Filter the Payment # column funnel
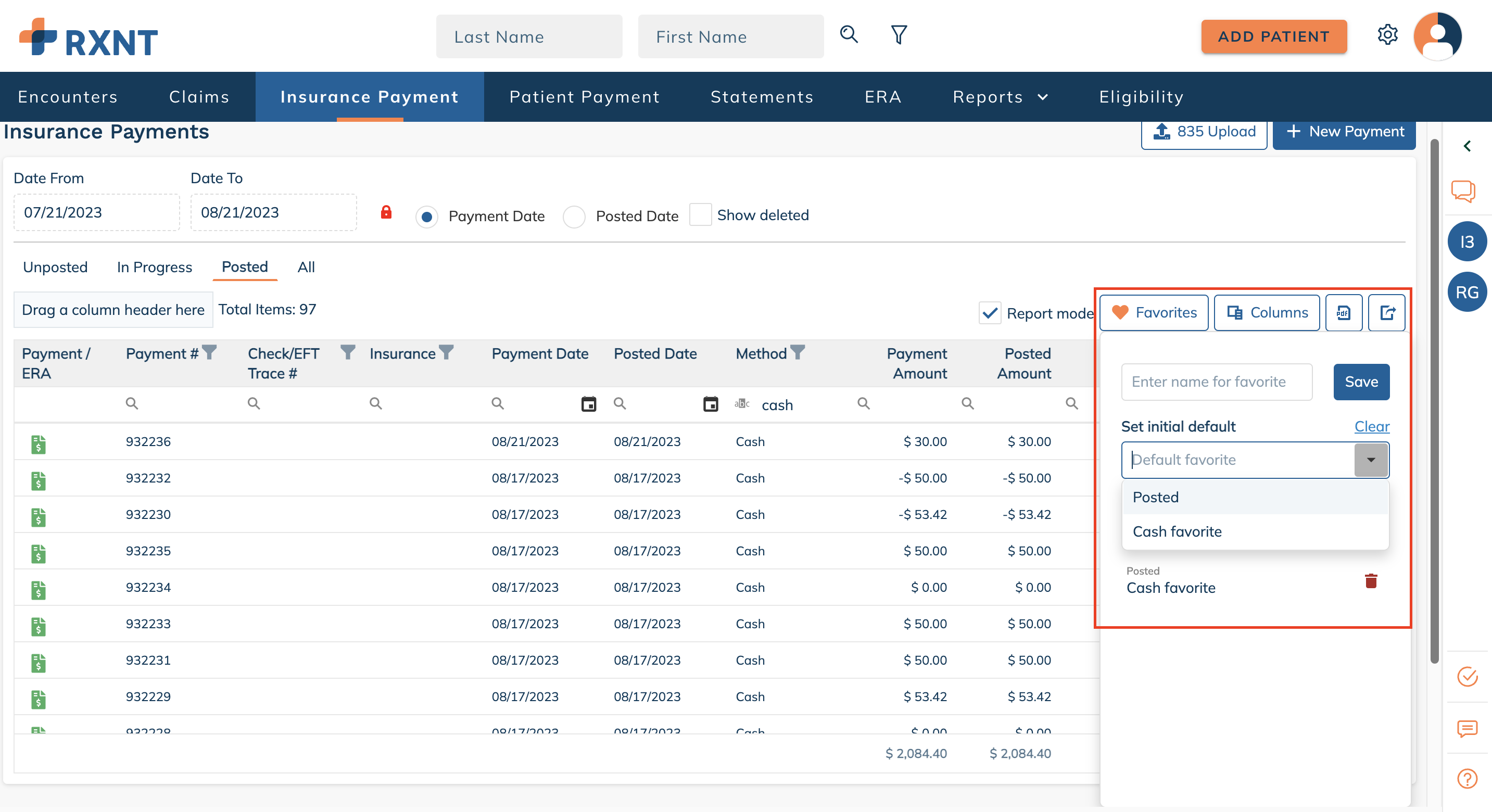This screenshot has height=812, width=1492. pos(209,351)
